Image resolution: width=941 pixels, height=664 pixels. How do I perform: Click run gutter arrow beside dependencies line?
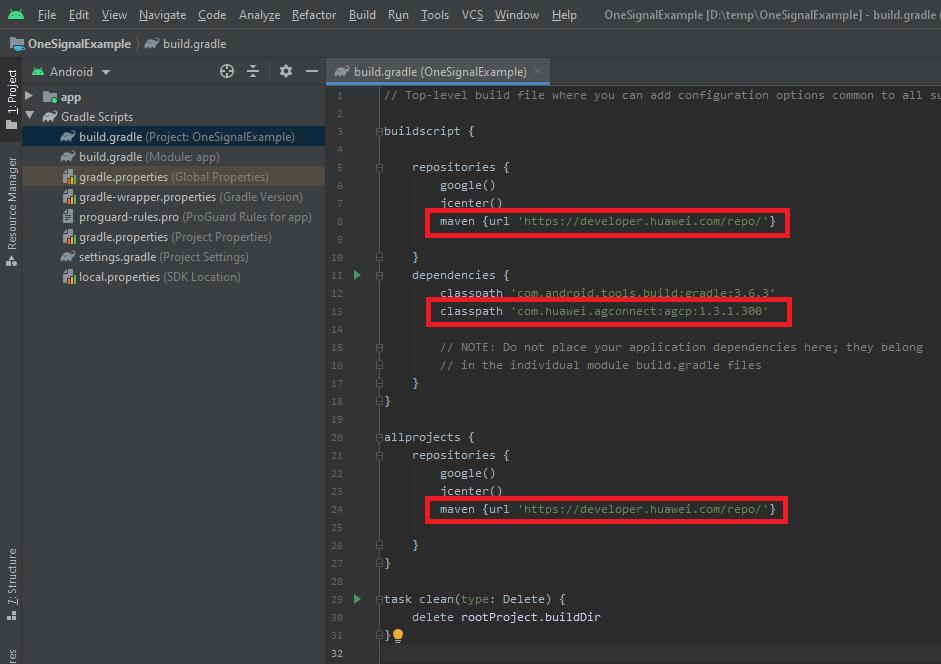coord(358,275)
